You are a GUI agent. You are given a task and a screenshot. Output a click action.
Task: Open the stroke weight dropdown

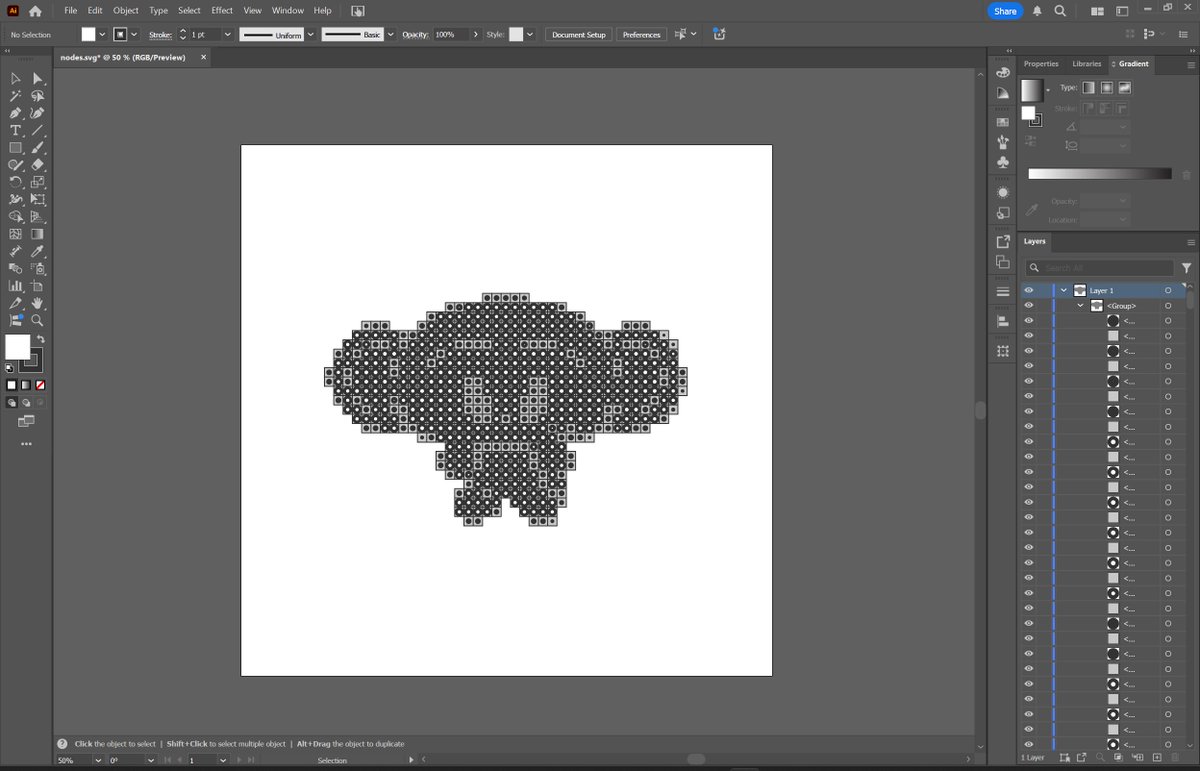(x=228, y=34)
